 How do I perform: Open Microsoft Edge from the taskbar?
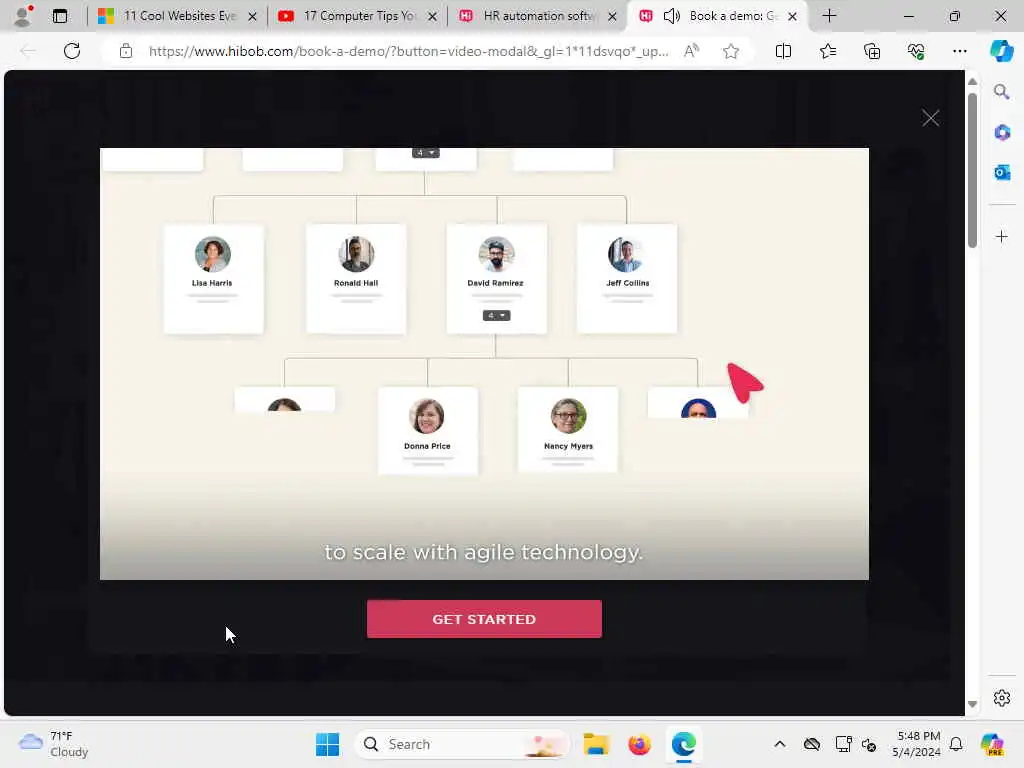[683, 744]
